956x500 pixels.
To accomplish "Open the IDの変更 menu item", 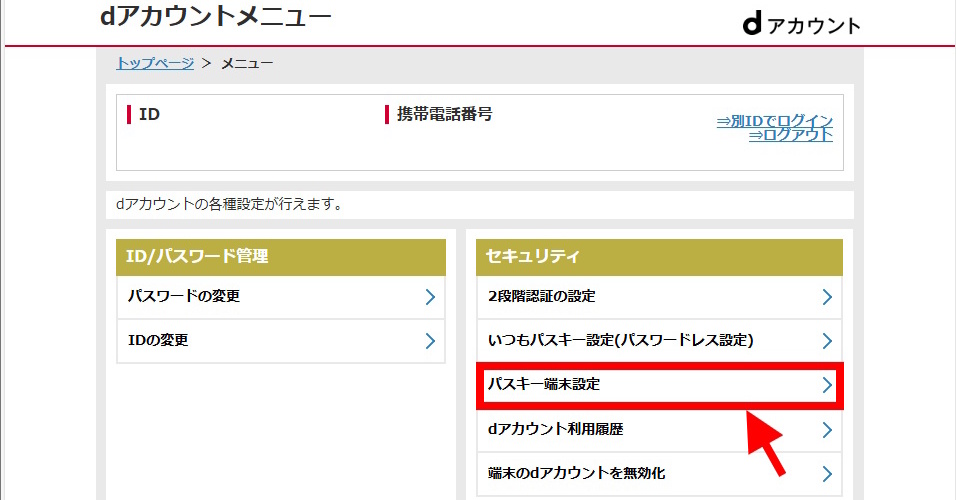I will [159, 341].
